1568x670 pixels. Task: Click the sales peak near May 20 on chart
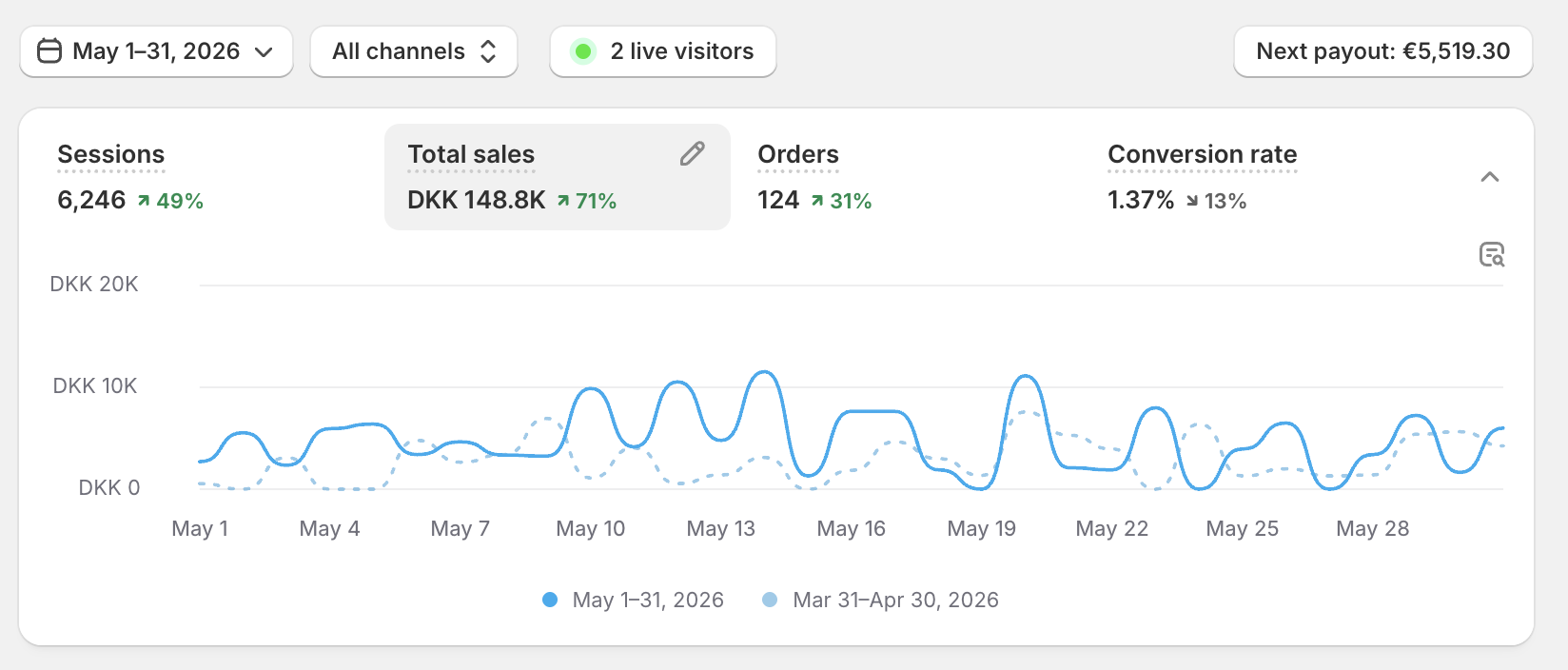click(1026, 377)
